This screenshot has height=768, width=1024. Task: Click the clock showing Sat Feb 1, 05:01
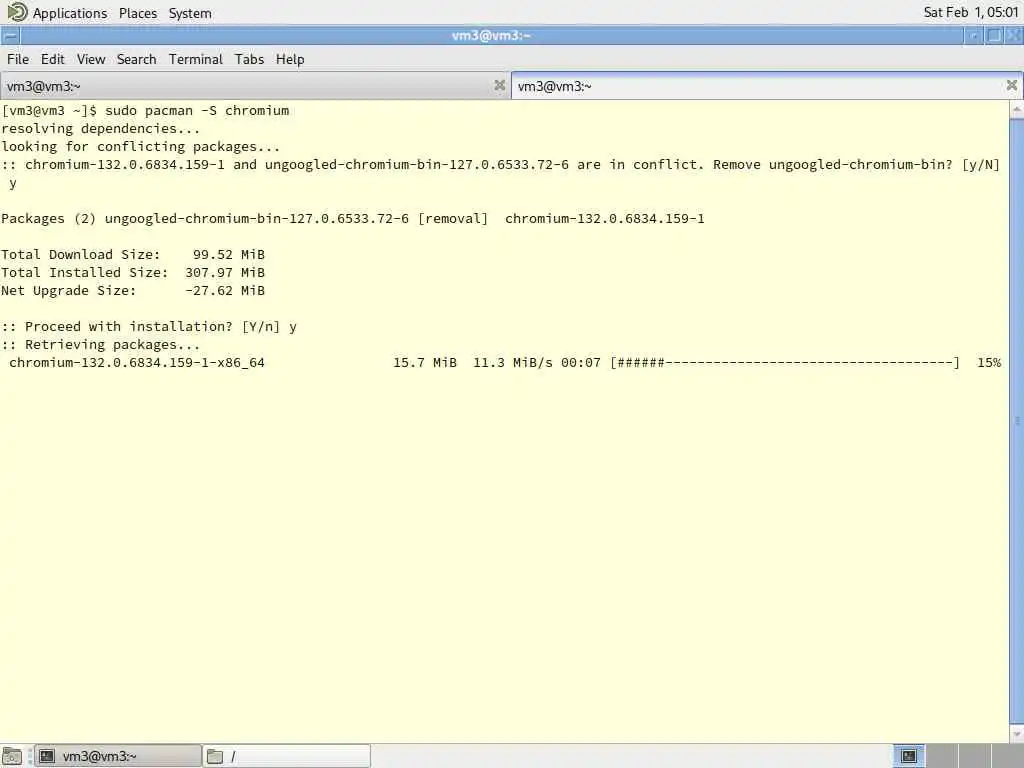coord(971,12)
